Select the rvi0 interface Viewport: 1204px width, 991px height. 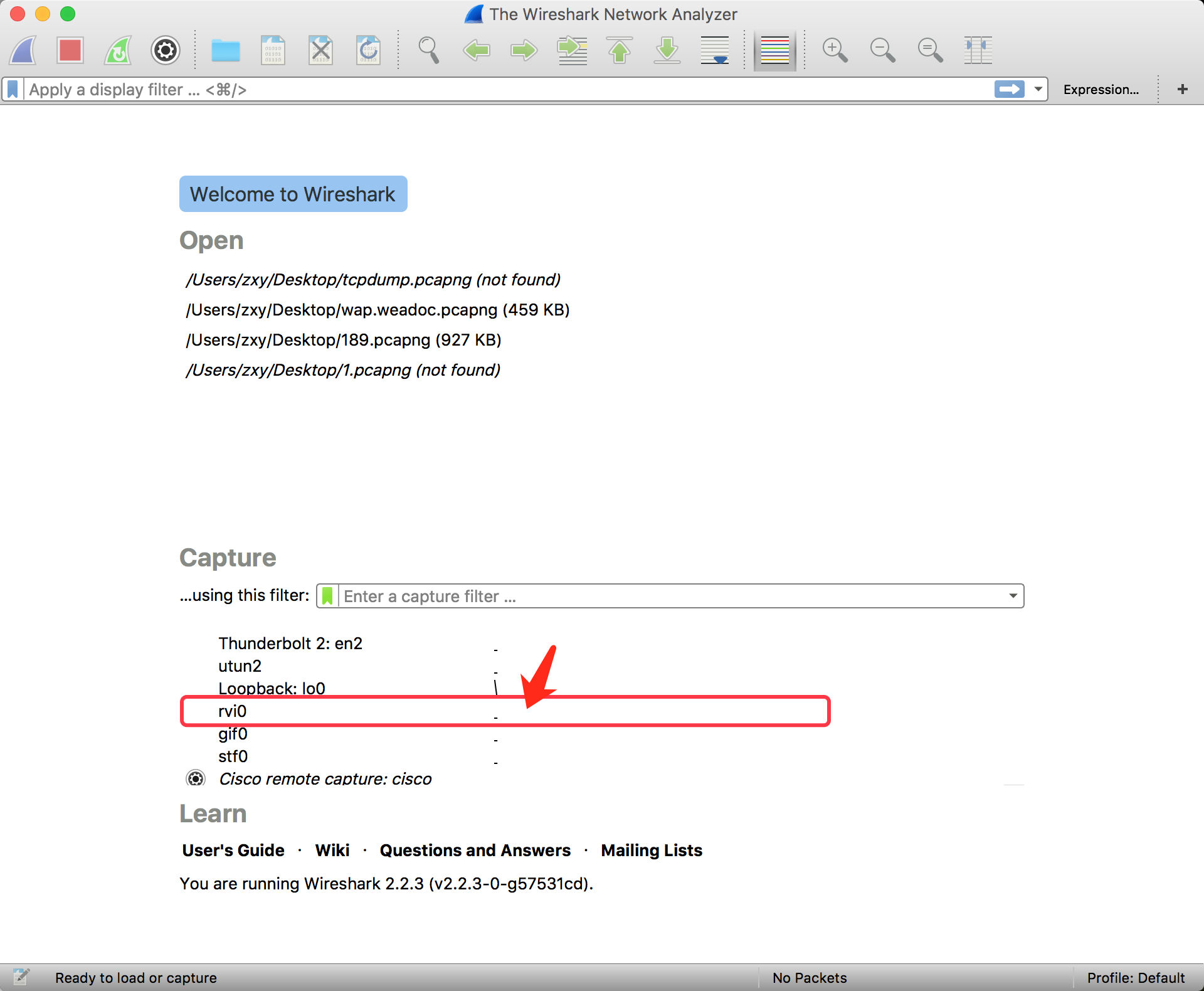point(232,711)
